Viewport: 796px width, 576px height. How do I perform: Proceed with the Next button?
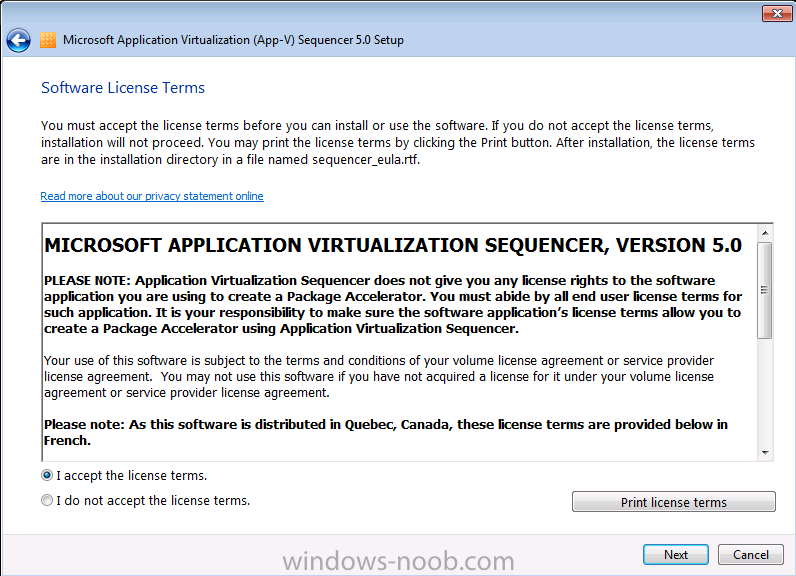(x=676, y=554)
